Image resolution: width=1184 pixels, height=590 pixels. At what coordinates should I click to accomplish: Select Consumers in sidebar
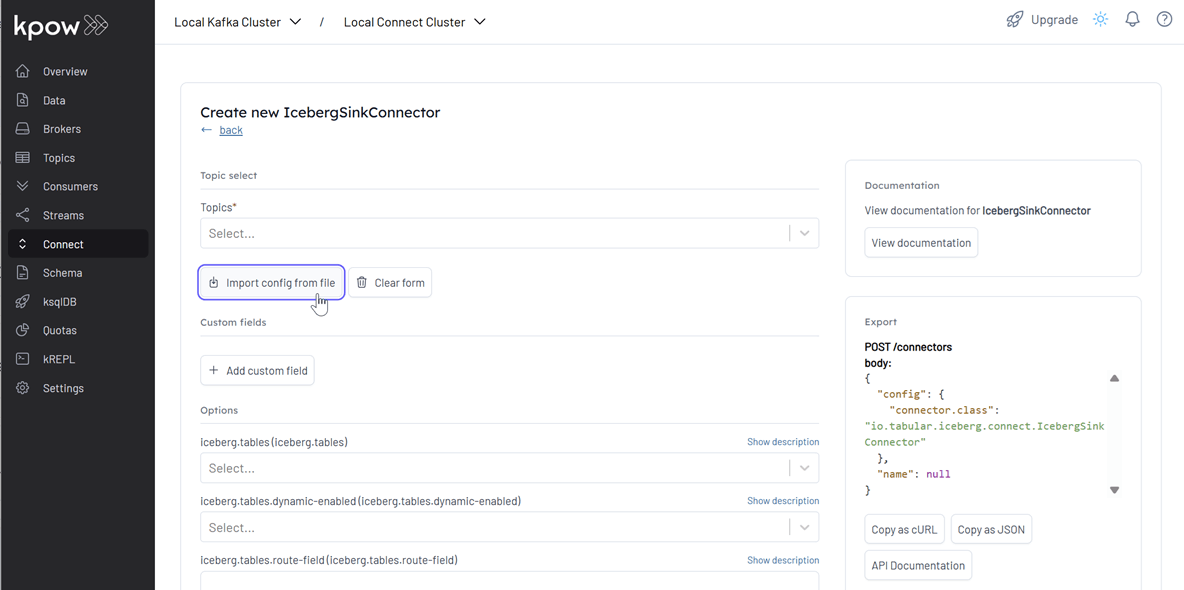click(70, 187)
